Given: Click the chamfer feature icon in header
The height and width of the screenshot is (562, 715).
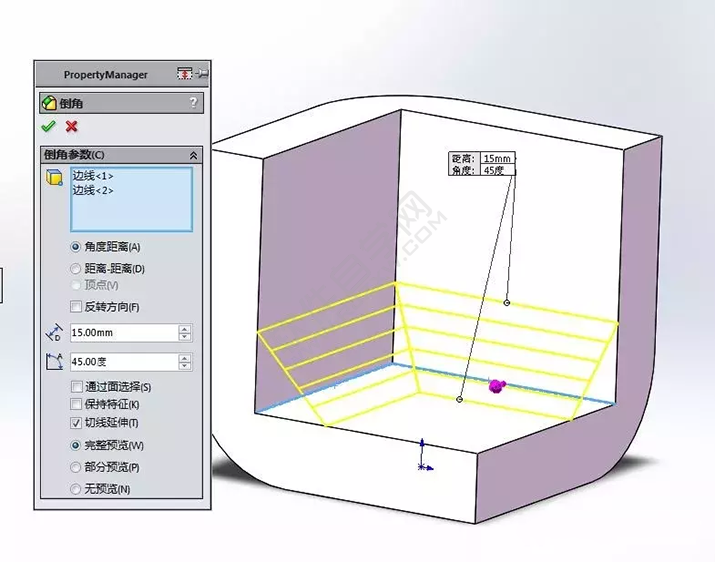Looking at the screenshot, I should [49, 103].
